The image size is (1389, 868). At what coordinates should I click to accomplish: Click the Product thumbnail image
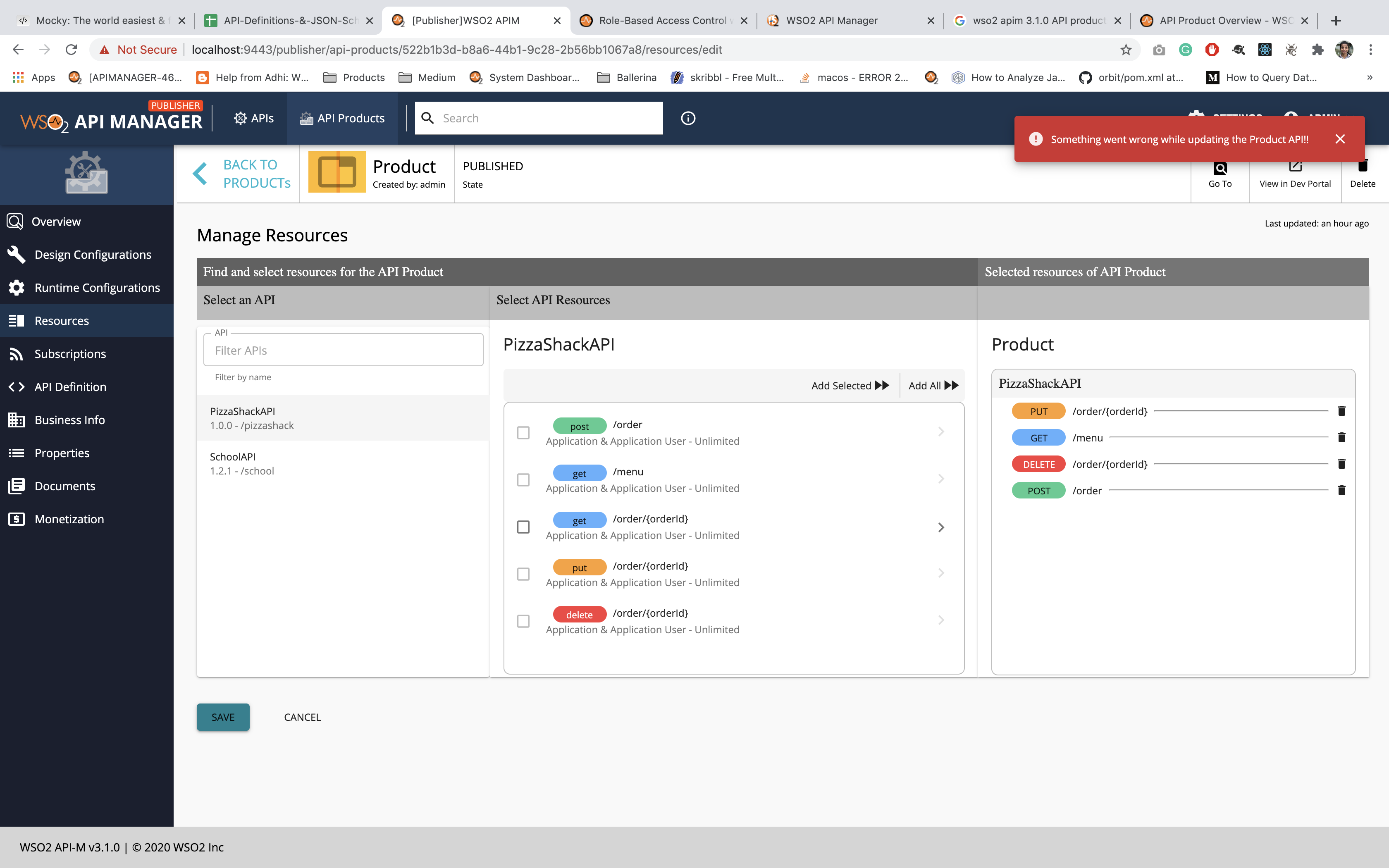337,172
